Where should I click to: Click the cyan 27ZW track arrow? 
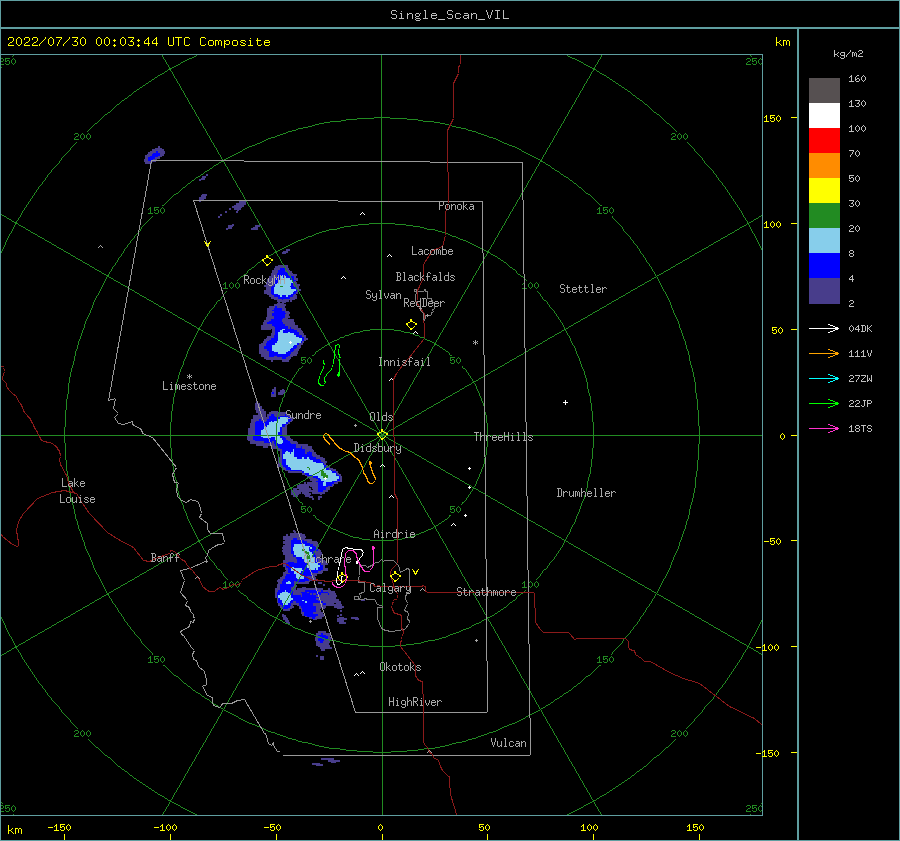coord(824,378)
